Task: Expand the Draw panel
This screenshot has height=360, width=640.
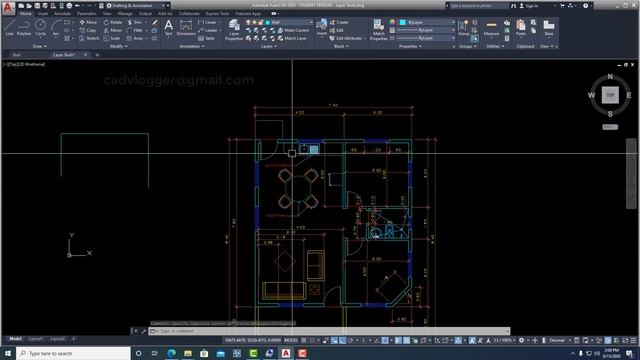Action: click(40, 46)
